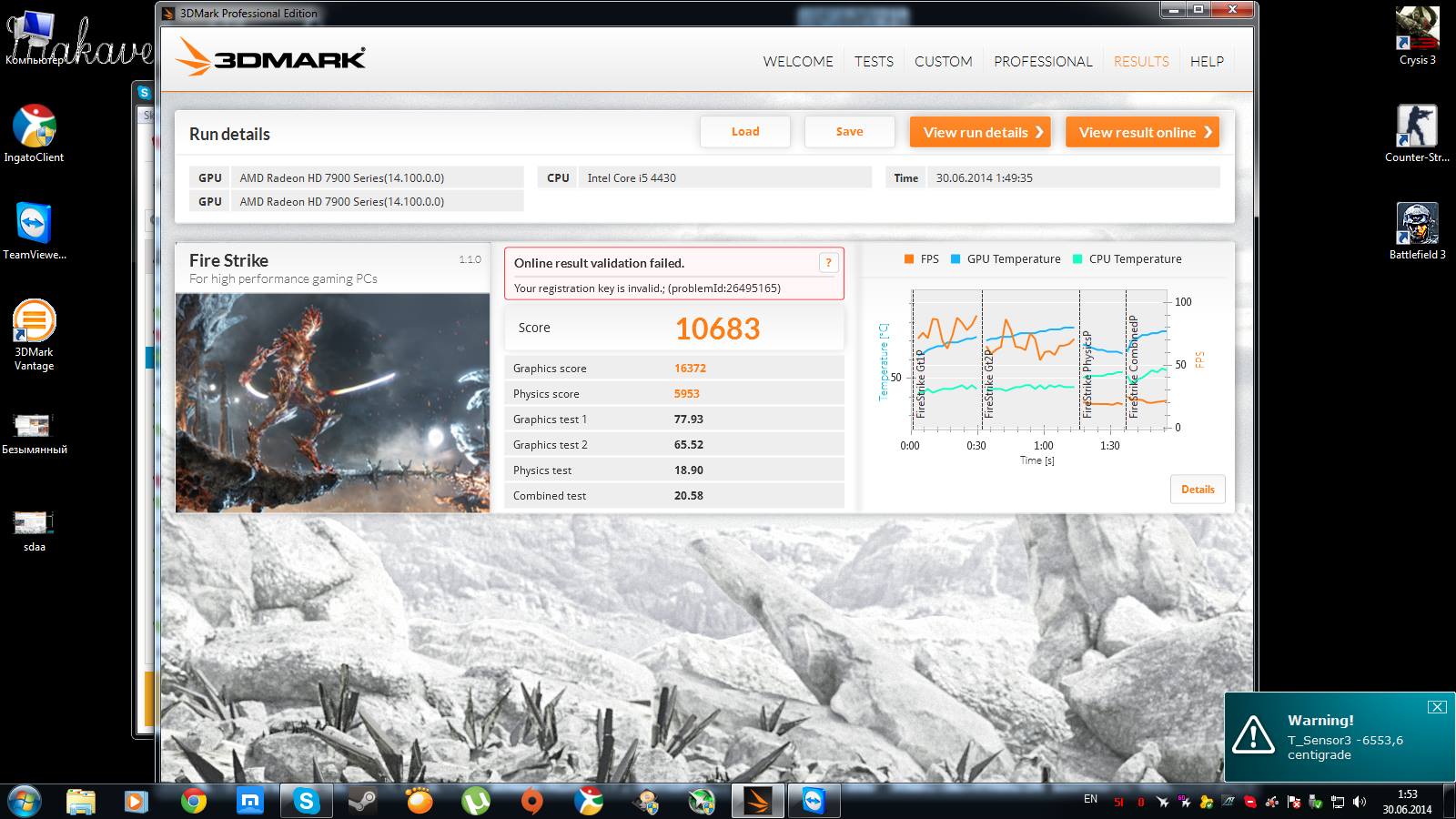Click Graphics test 2 value 65.52
Viewport: 1456px width, 819px height.
[688, 445]
